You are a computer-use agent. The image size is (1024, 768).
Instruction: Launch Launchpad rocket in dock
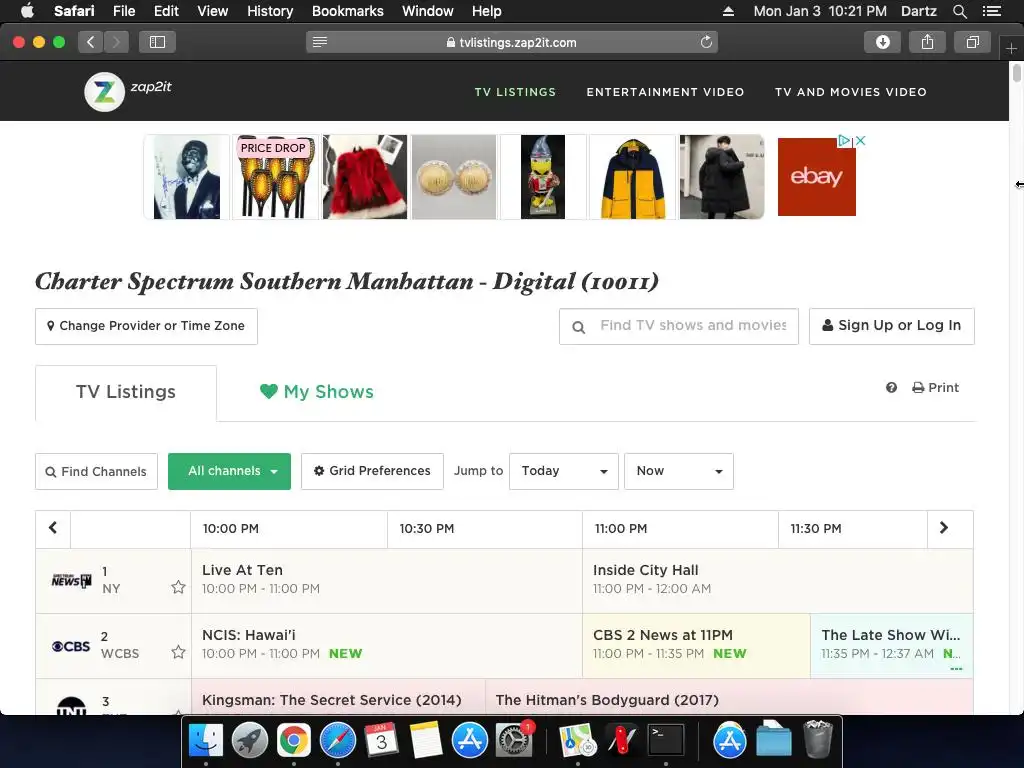click(249, 741)
